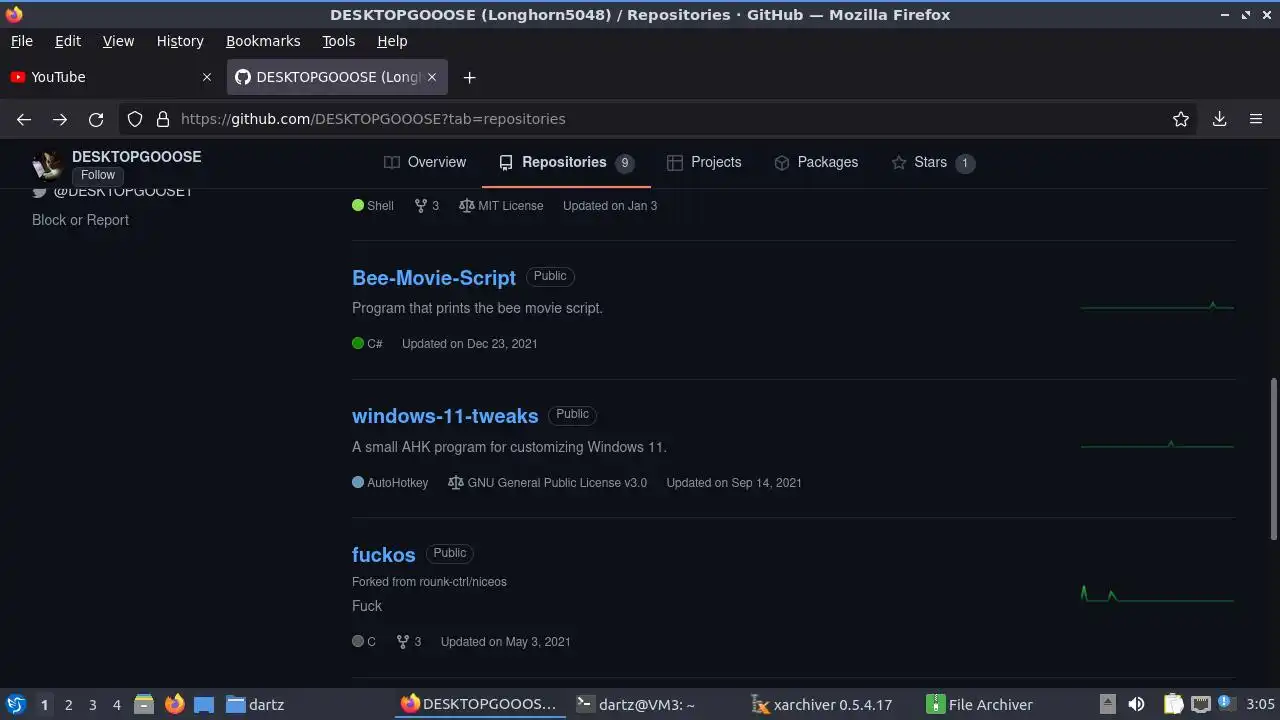1280x720 pixels.
Task: Switch to the File Archiver window
Action: click(980, 705)
